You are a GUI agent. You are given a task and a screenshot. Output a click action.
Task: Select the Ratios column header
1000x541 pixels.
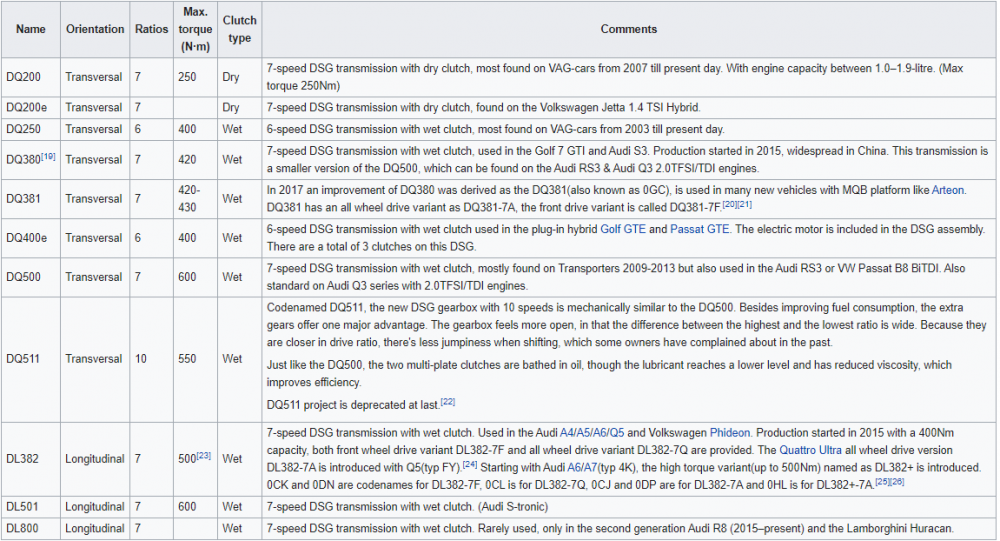[x=151, y=29]
